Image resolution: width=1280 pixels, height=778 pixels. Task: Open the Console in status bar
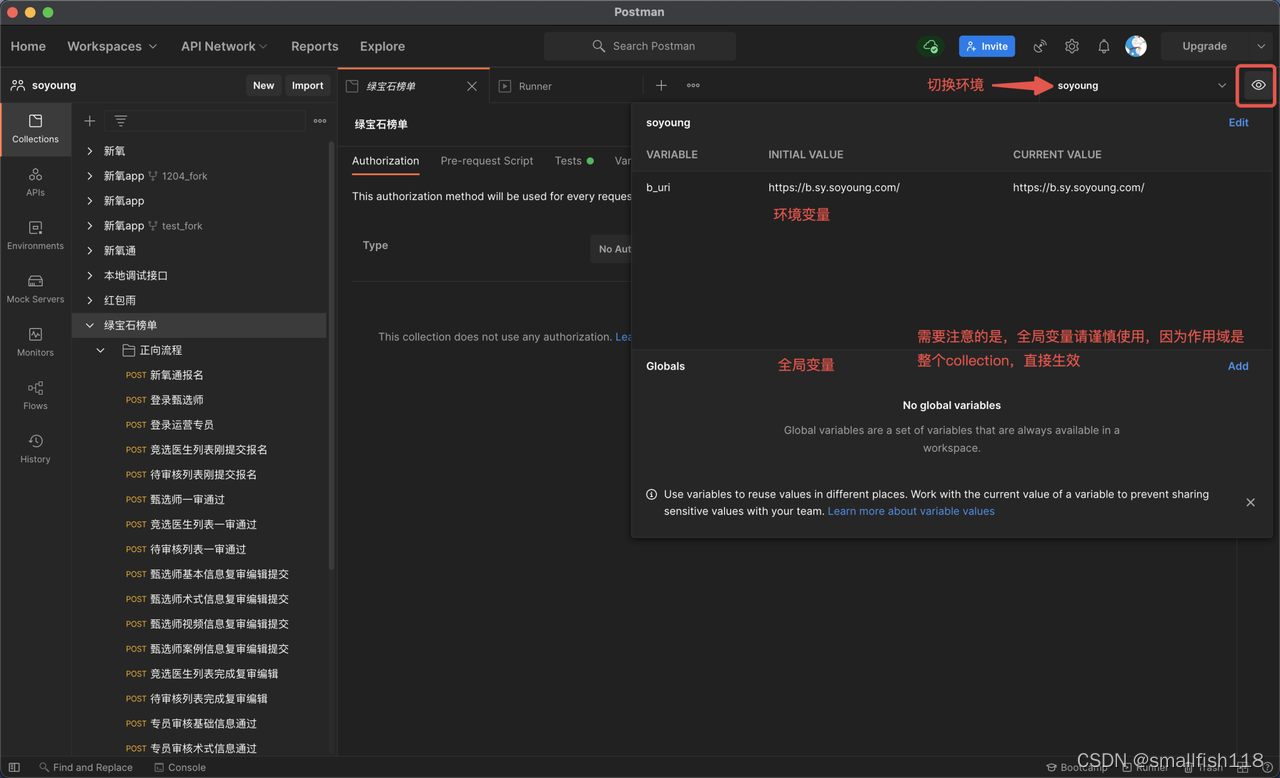[180, 768]
